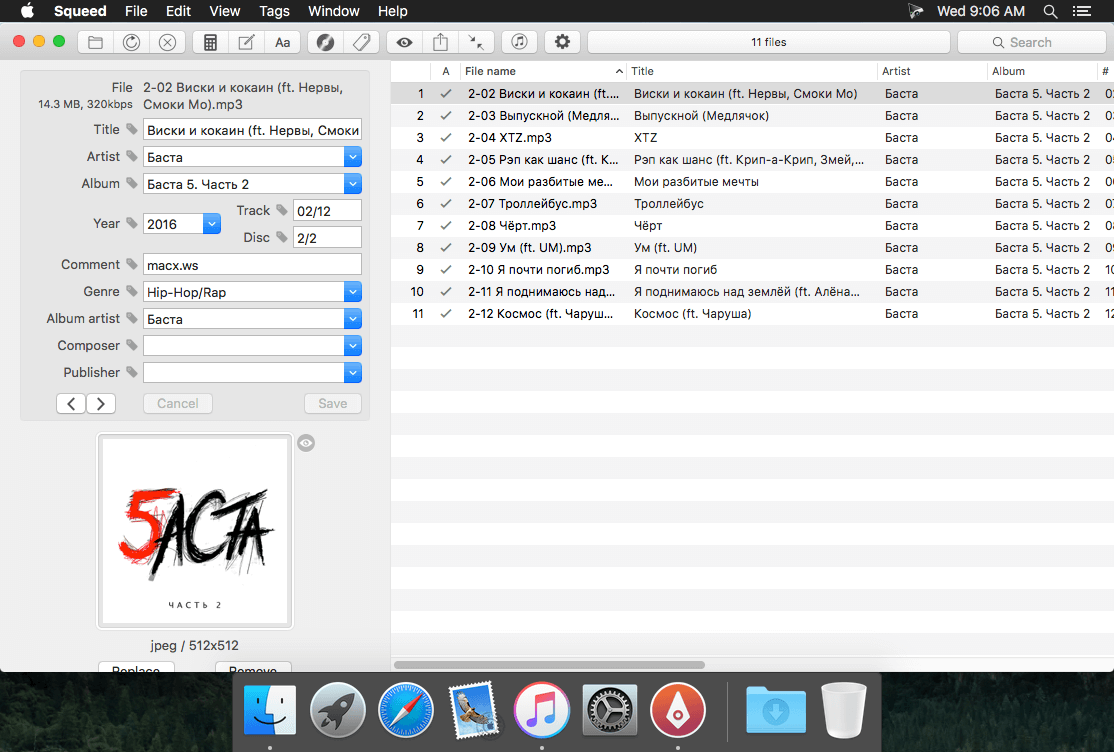Click the eye toolbar icon

(404, 43)
